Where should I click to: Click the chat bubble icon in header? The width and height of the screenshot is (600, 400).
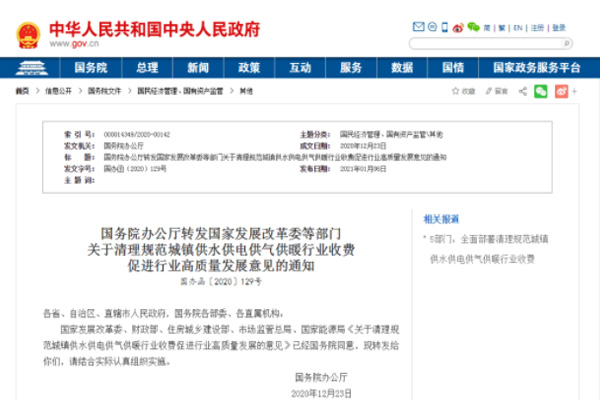coord(432,27)
